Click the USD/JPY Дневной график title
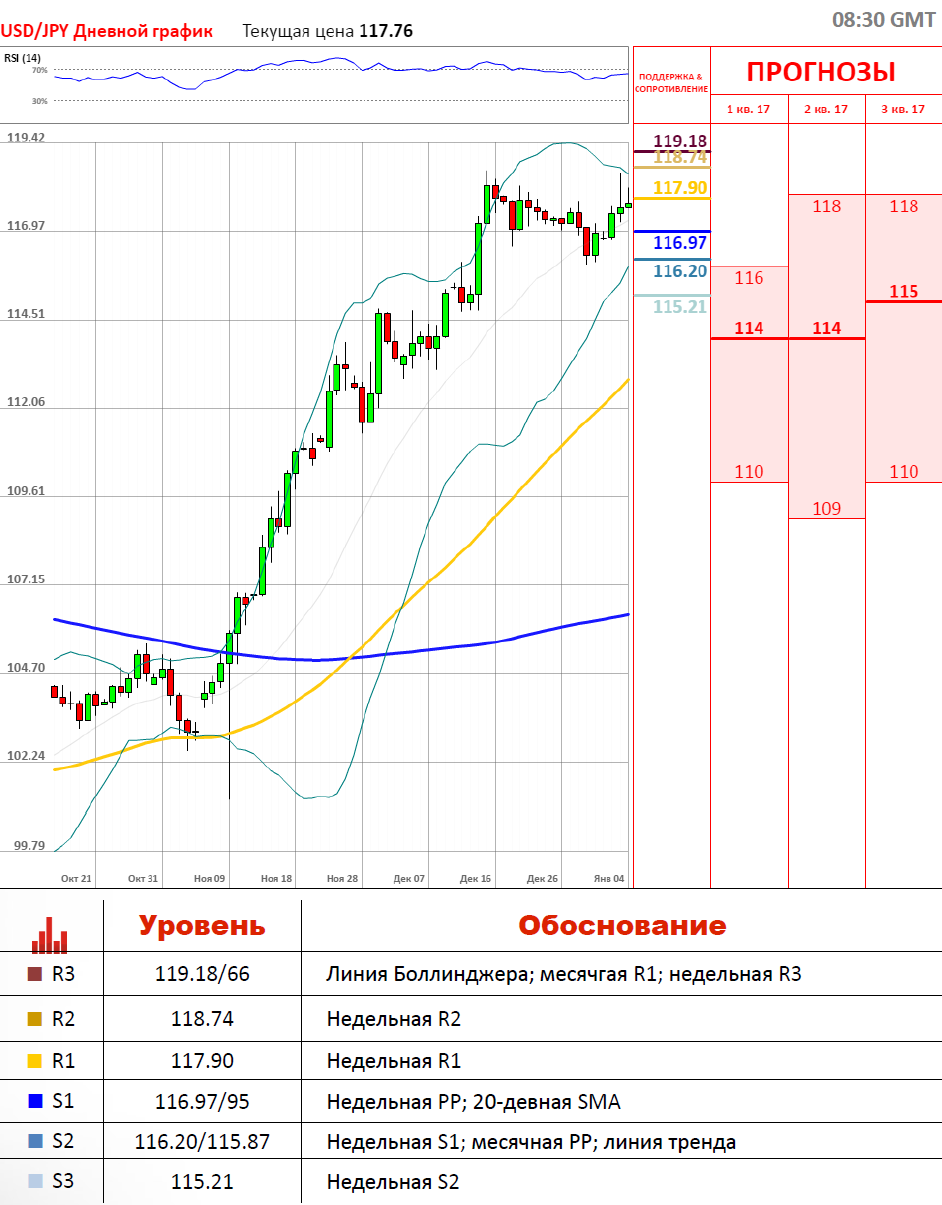Screen dimensions: 942x1205 click(x=107, y=31)
